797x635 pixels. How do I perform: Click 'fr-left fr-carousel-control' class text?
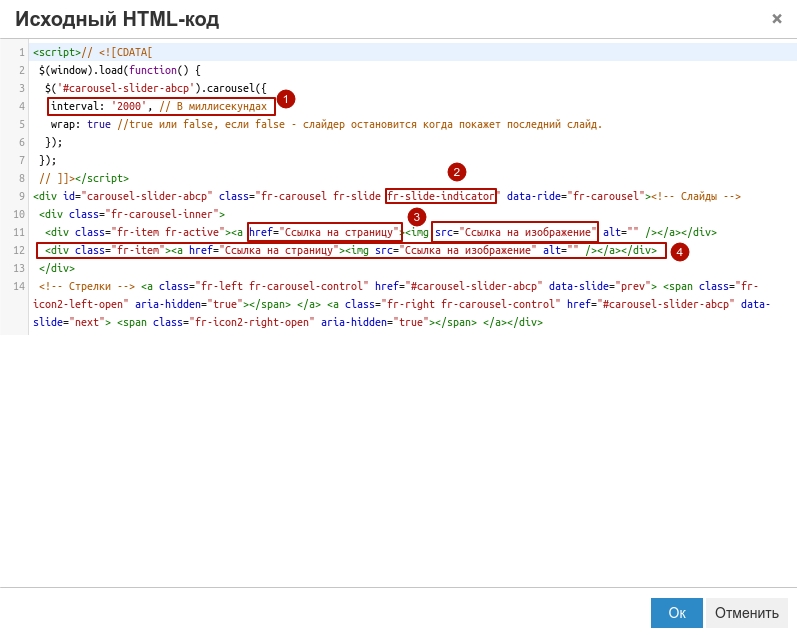[x=282, y=286]
